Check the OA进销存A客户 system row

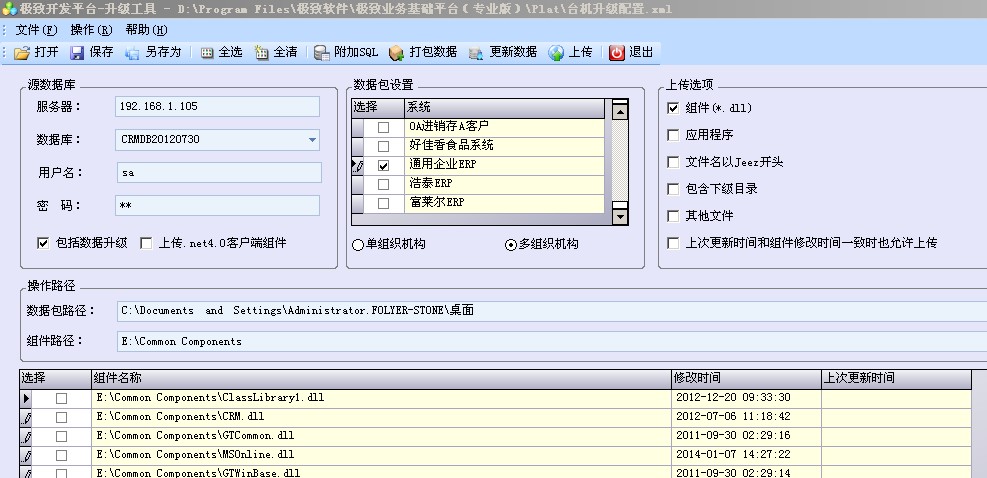(383, 127)
